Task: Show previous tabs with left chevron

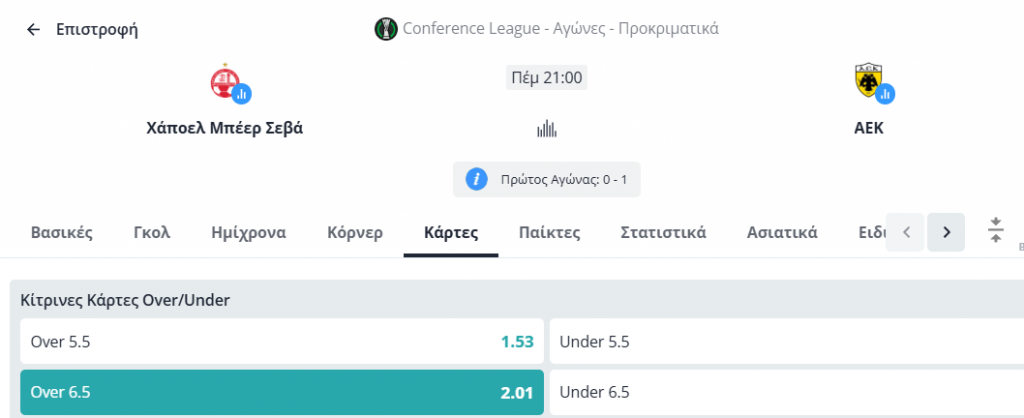Action: [x=905, y=232]
